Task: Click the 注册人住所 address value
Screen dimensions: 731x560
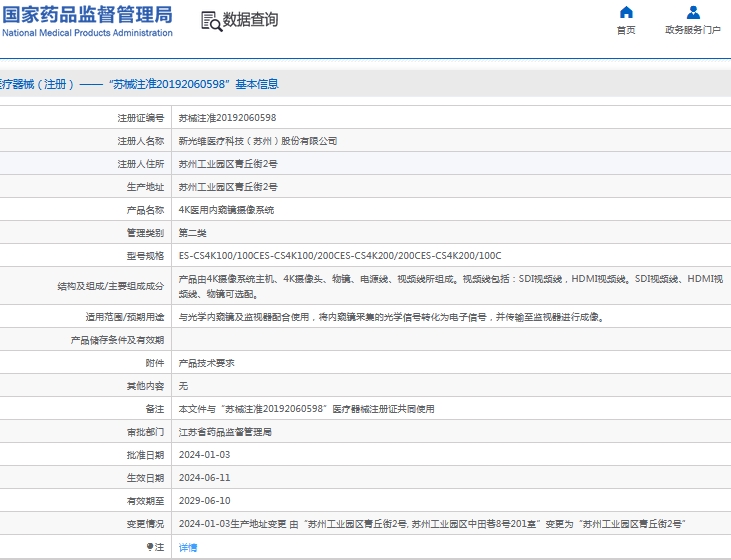Action: tap(228, 164)
